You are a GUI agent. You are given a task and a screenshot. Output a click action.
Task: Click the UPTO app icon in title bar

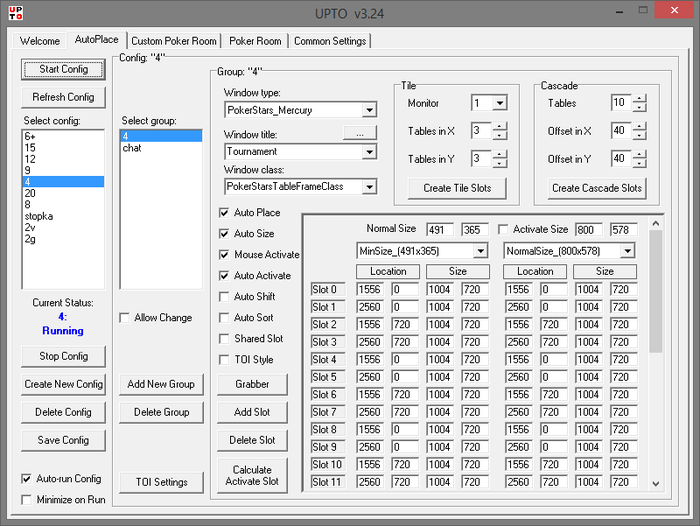16,15
